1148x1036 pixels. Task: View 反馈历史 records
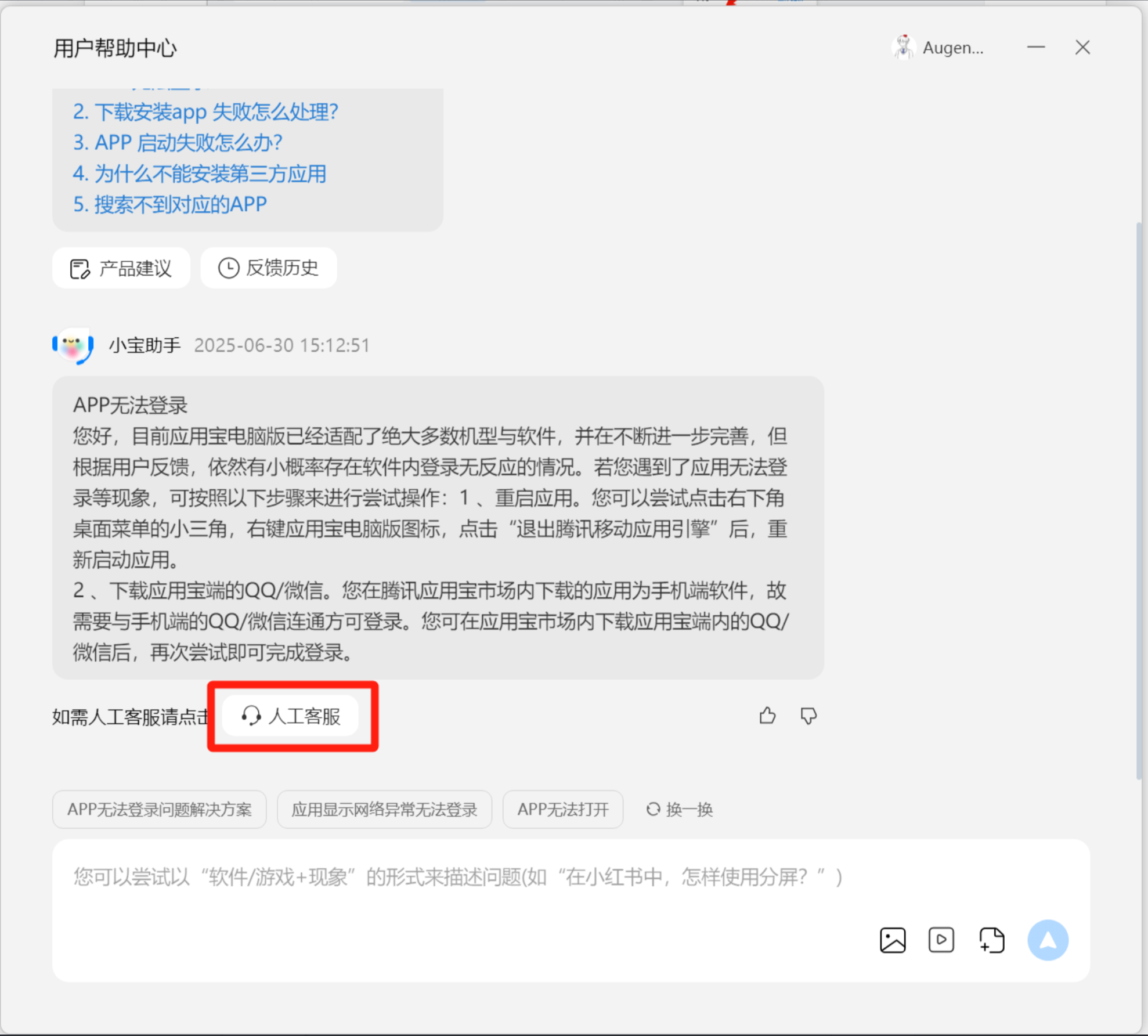click(269, 268)
